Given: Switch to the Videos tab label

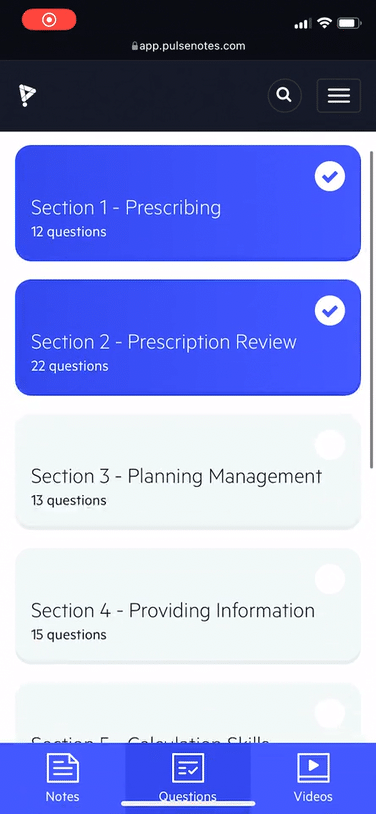Looking at the screenshot, I should click(313, 796).
